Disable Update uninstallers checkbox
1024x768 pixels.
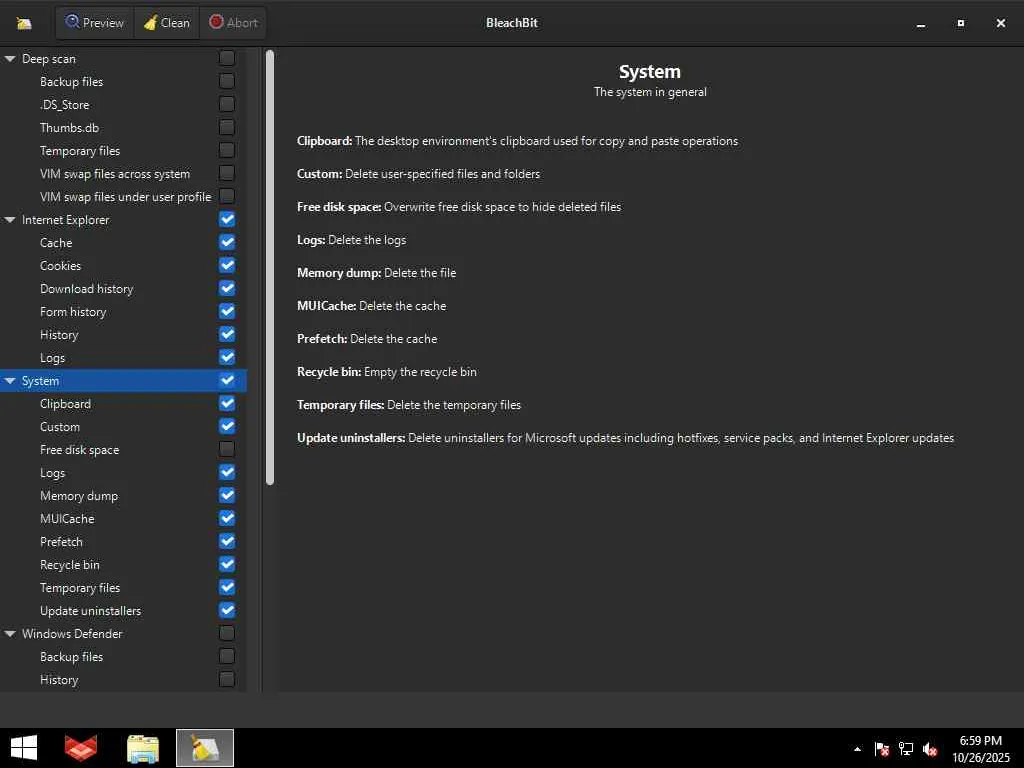(x=227, y=611)
